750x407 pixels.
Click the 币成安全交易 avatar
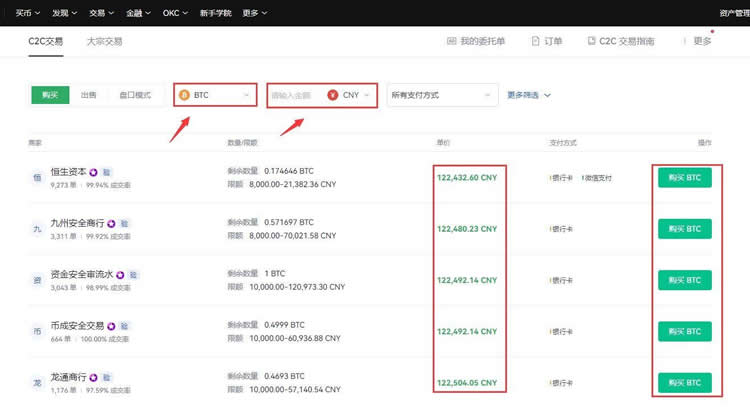pos(37,331)
